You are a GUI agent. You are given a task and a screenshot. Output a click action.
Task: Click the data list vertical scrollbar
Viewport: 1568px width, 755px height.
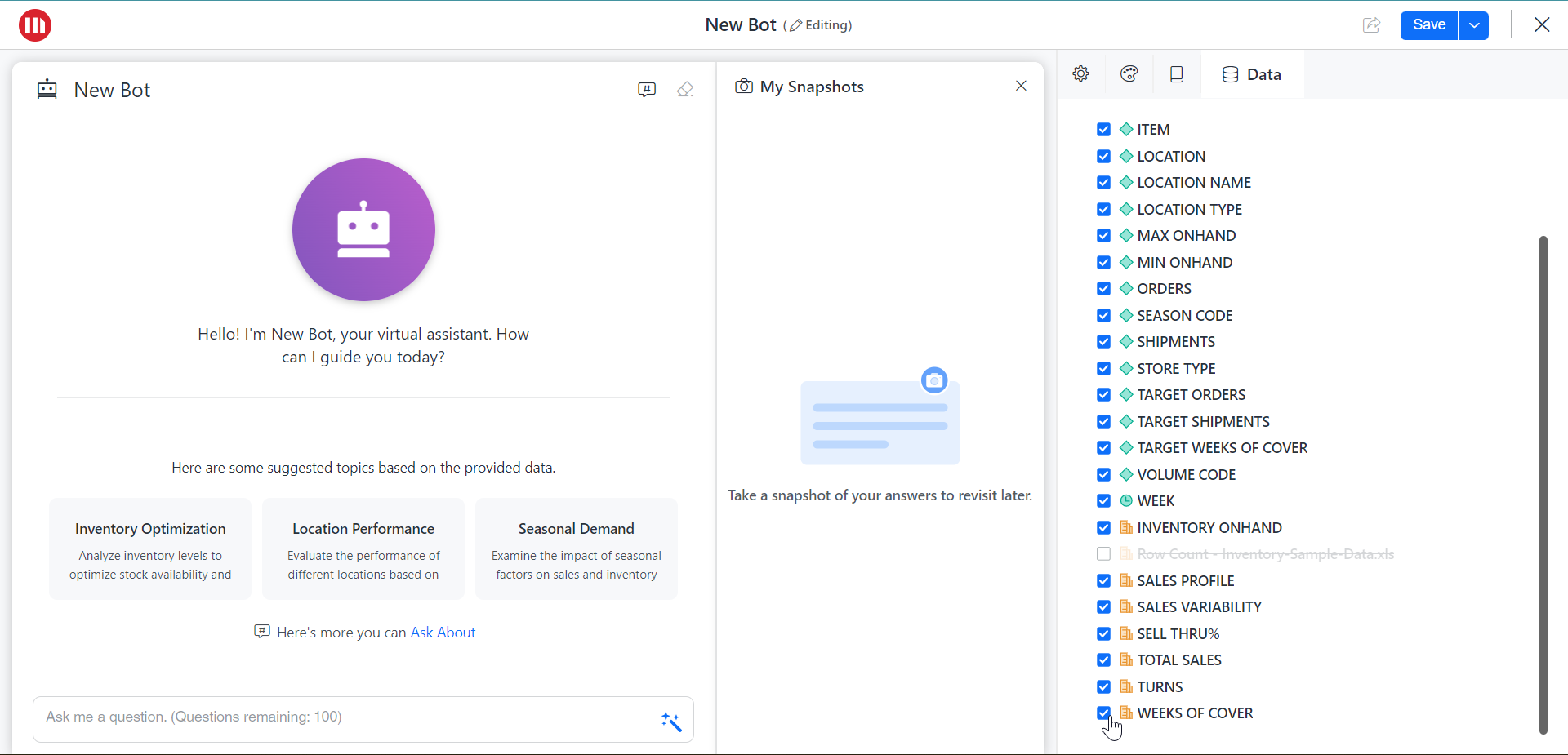(x=1543, y=485)
